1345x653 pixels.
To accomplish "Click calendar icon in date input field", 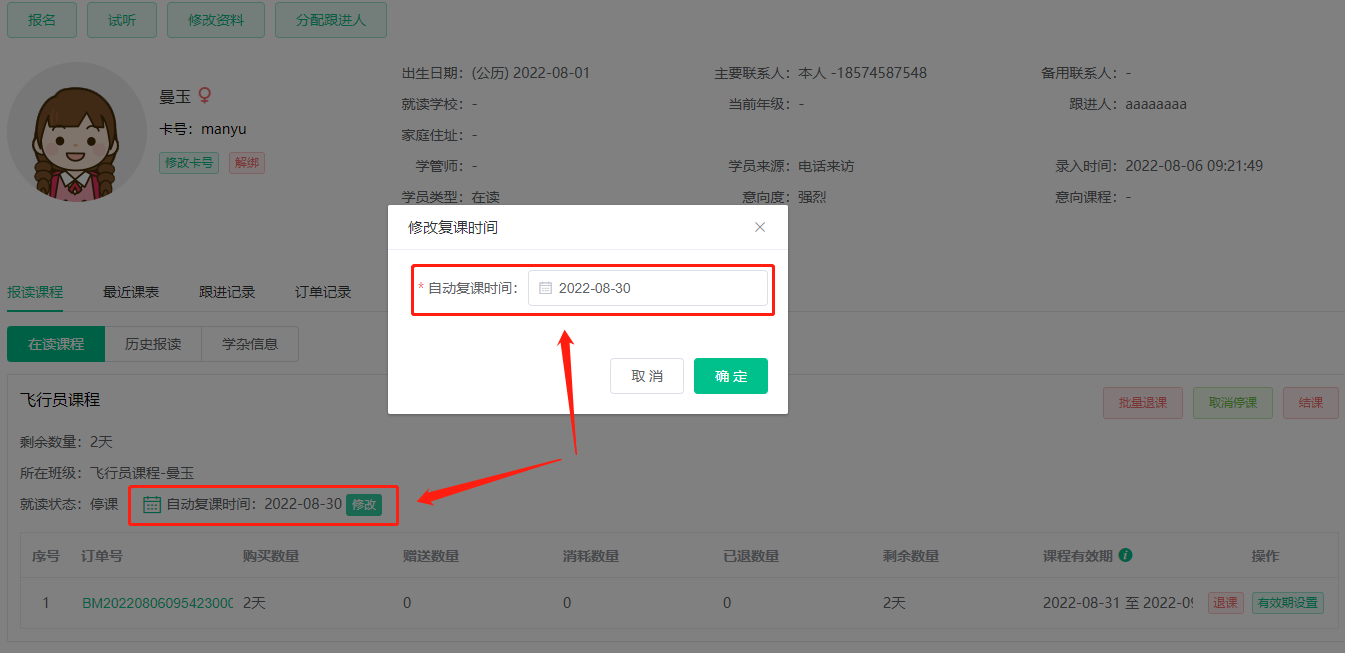I will 545,288.
